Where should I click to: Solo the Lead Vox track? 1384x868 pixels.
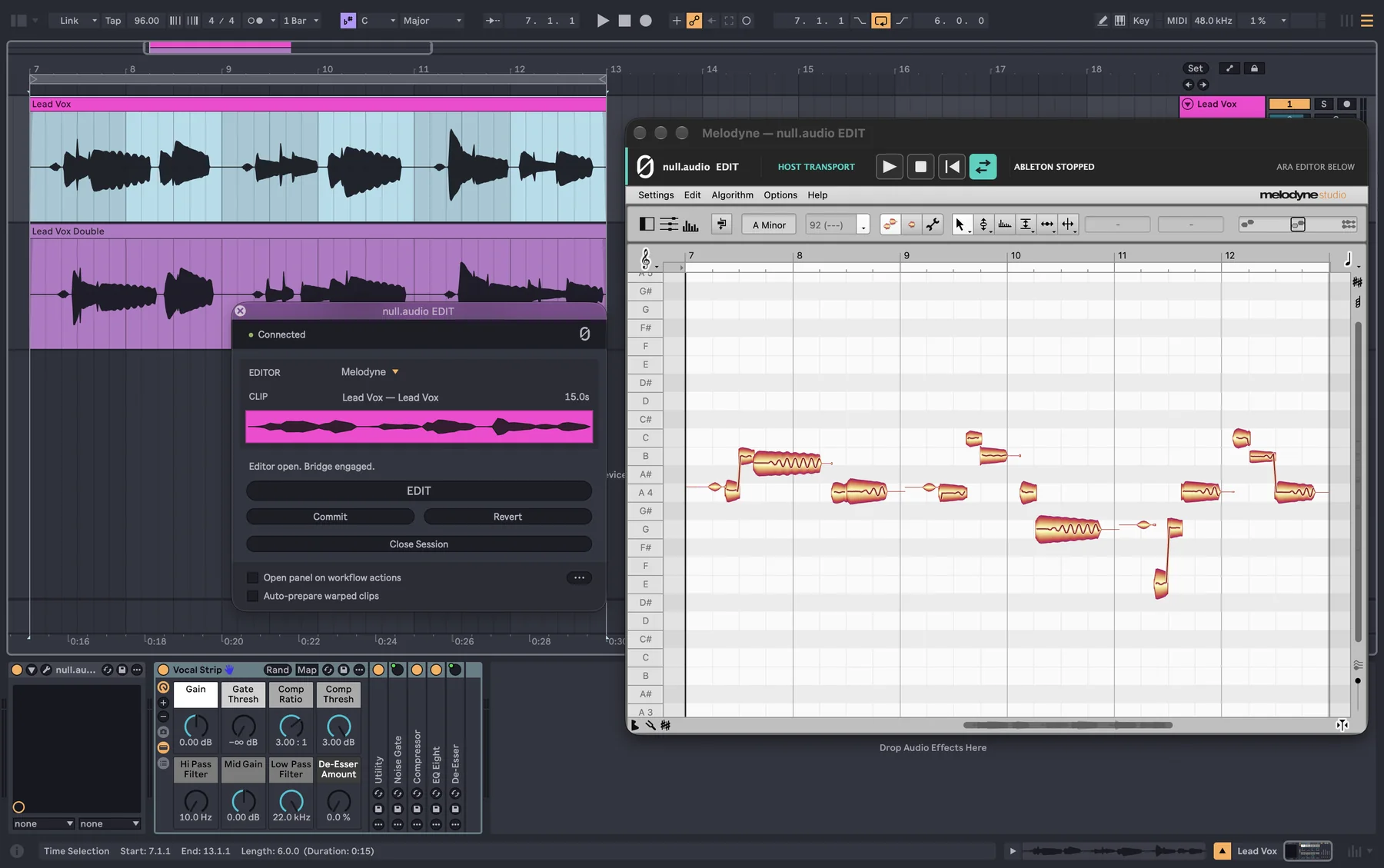1323,104
